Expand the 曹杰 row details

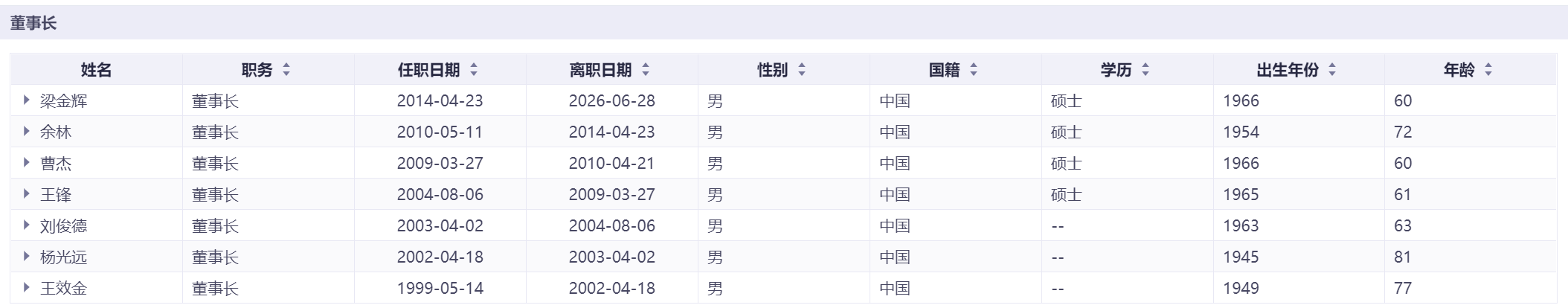pyautogui.click(x=27, y=163)
